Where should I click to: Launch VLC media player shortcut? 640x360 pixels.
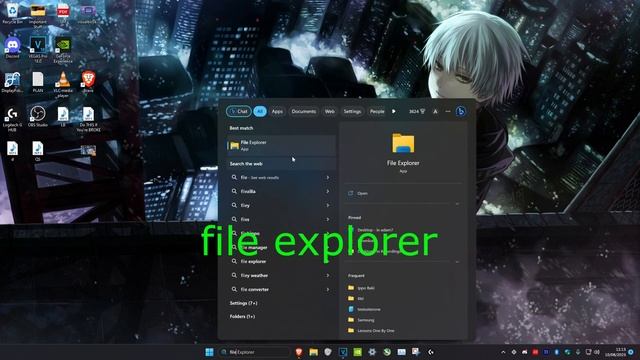point(63,84)
